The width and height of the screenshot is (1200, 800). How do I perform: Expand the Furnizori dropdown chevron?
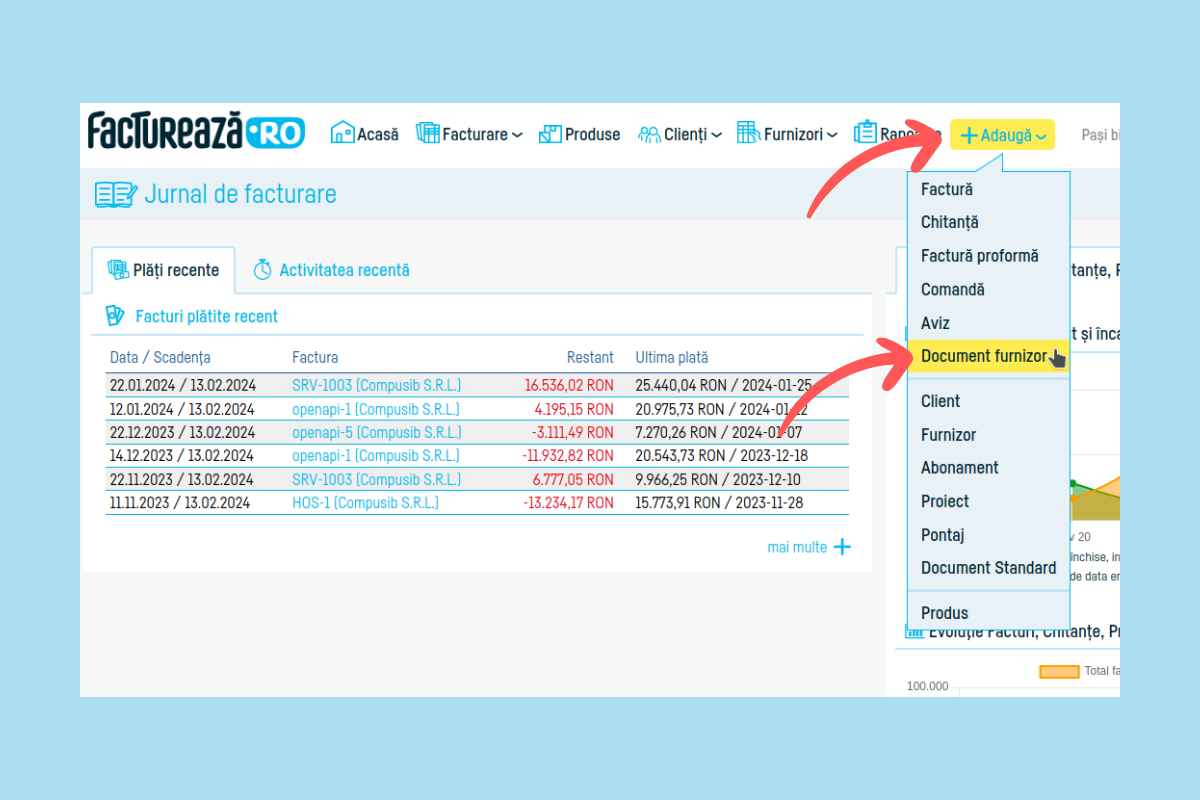click(832, 135)
